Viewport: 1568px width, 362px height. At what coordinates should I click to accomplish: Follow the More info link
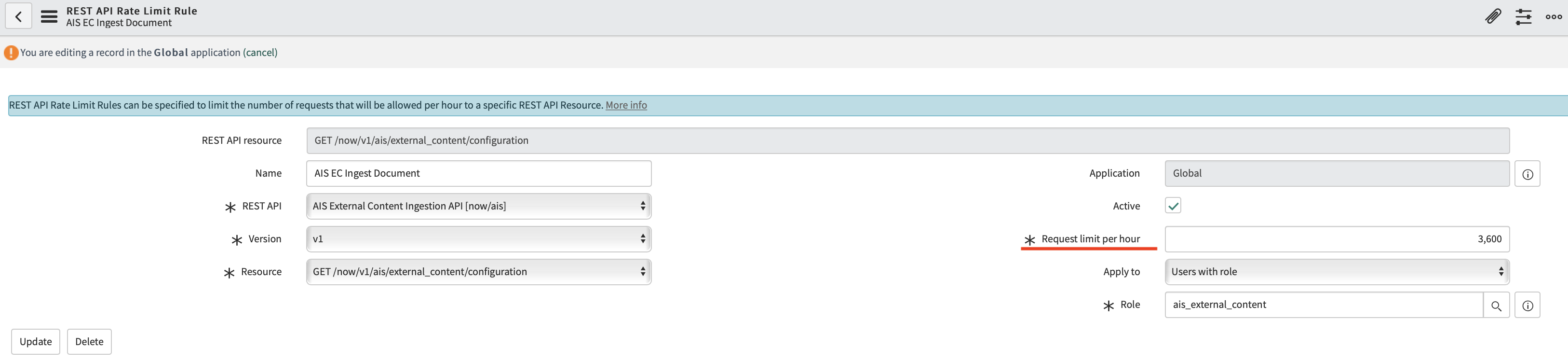(626, 105)
